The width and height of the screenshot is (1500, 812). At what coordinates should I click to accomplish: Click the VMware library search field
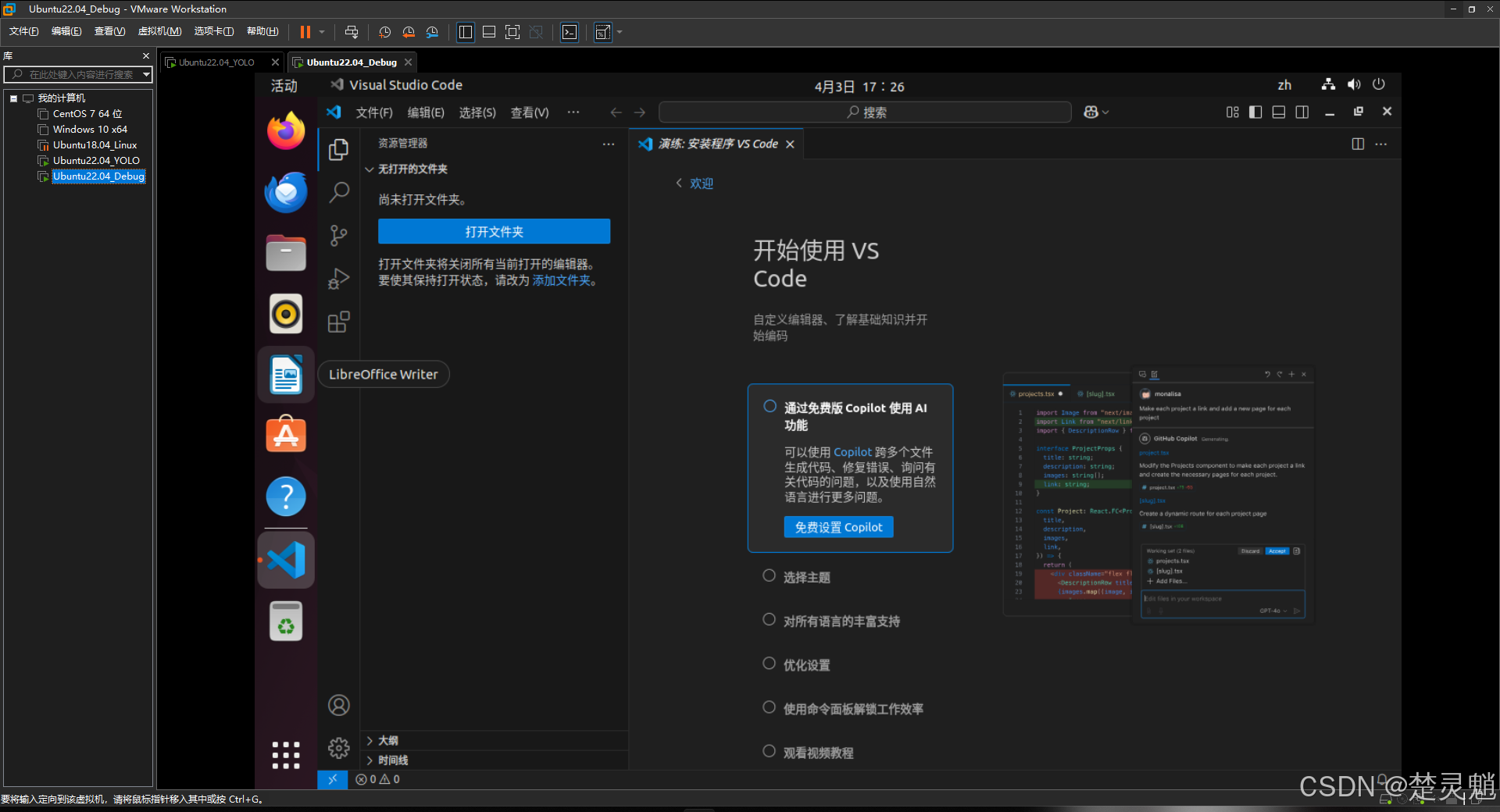(x=78, y=74)
